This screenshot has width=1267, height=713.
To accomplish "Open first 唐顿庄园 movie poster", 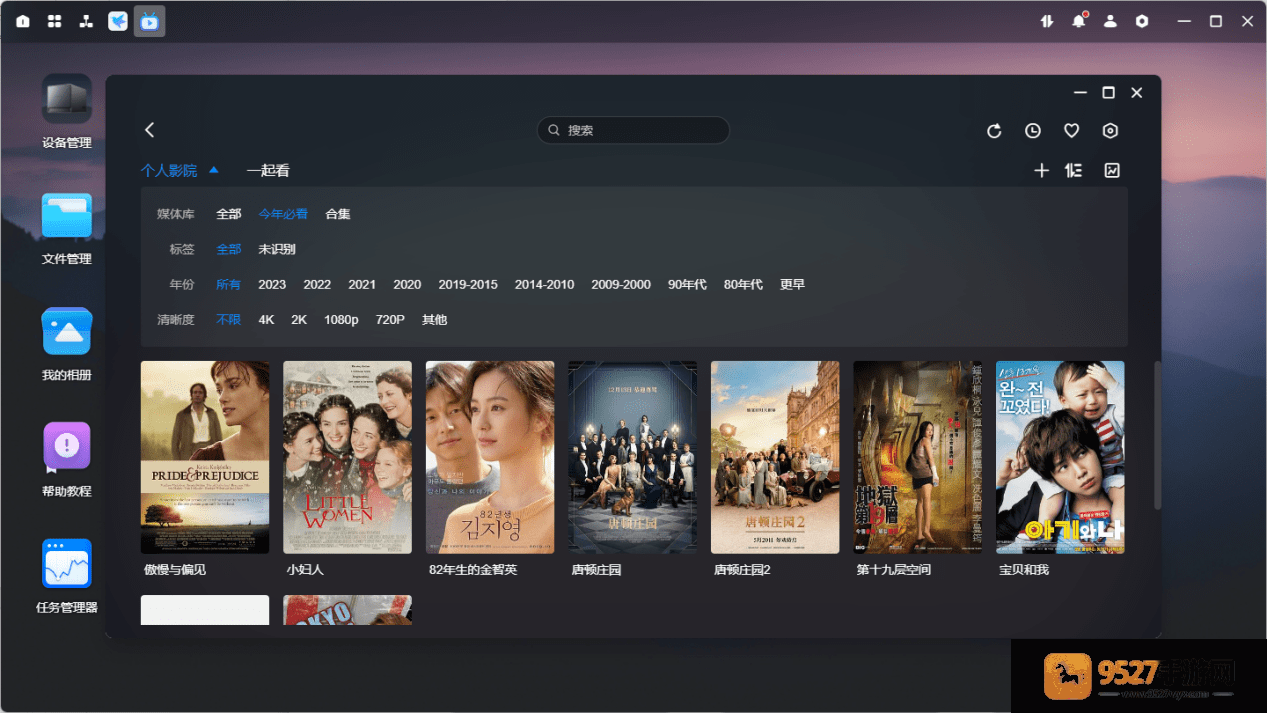I will (x=632, y=457).
